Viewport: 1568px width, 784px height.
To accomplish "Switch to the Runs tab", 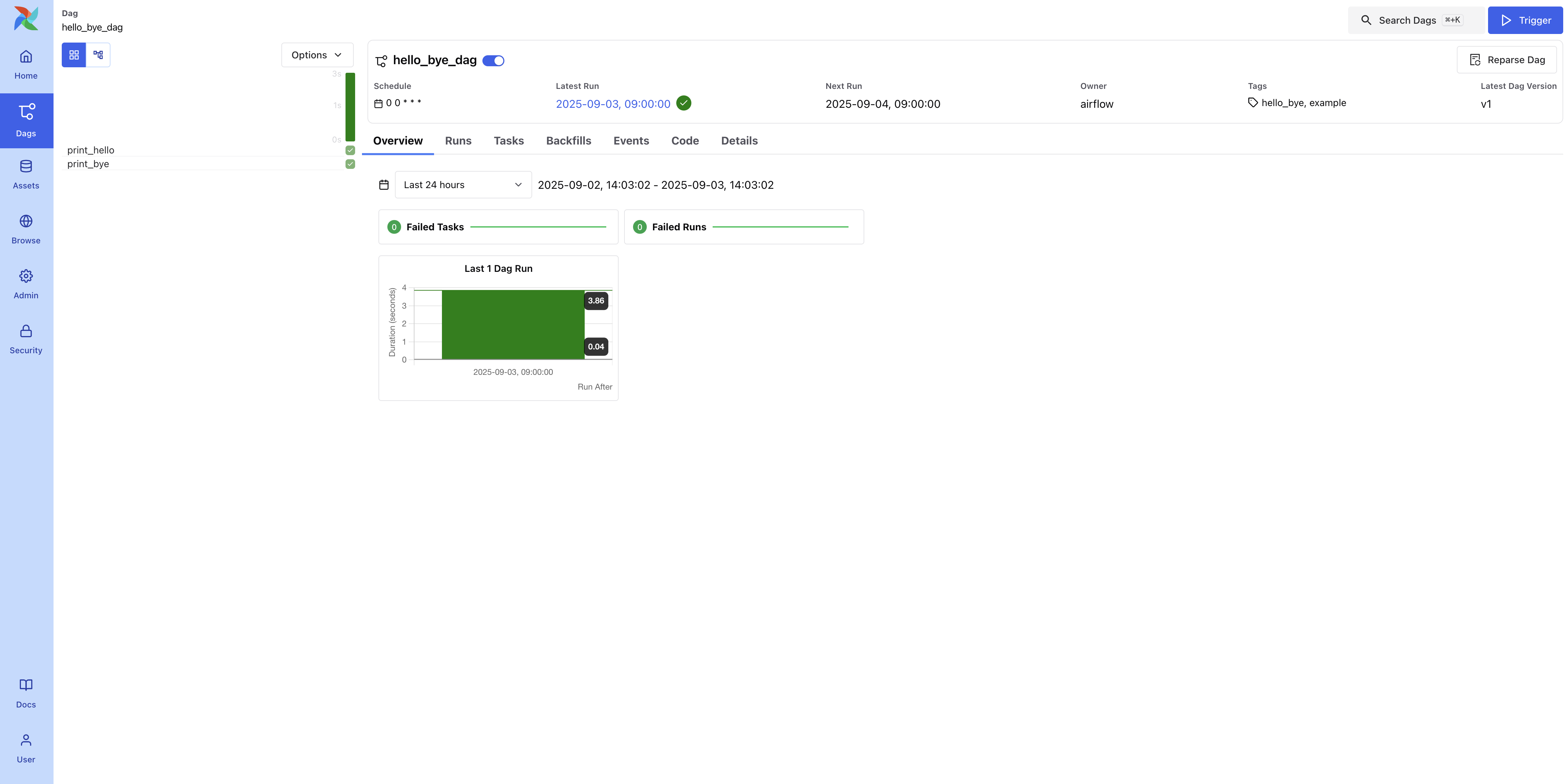I will (458, 141).
